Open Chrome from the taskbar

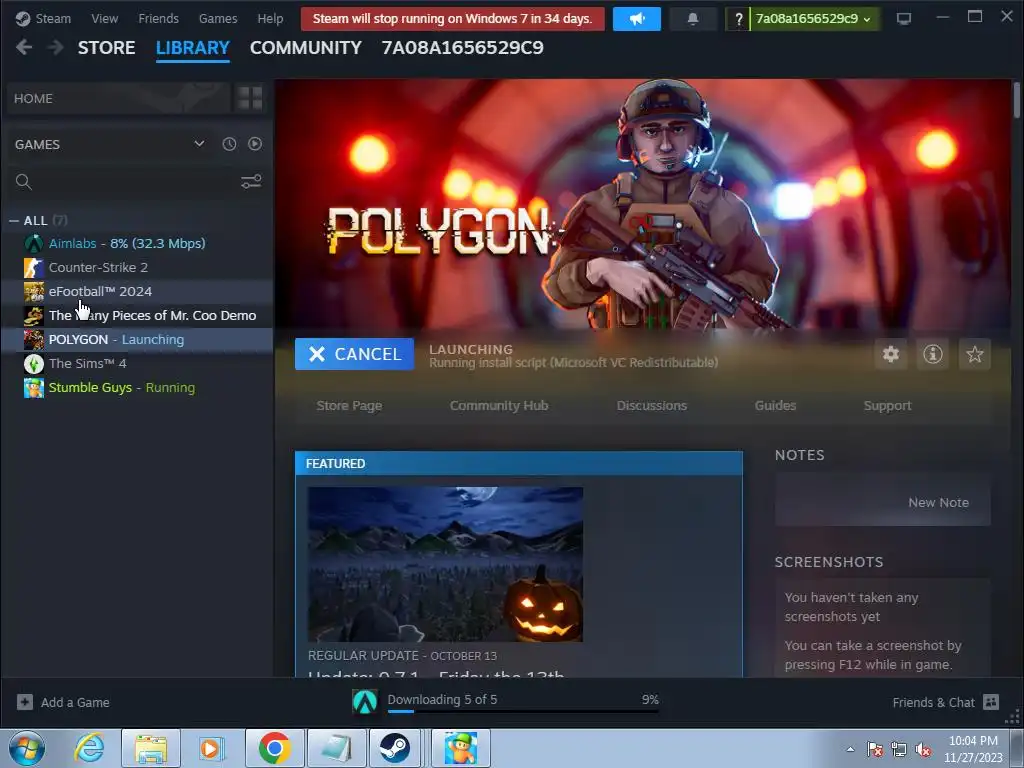274,748
